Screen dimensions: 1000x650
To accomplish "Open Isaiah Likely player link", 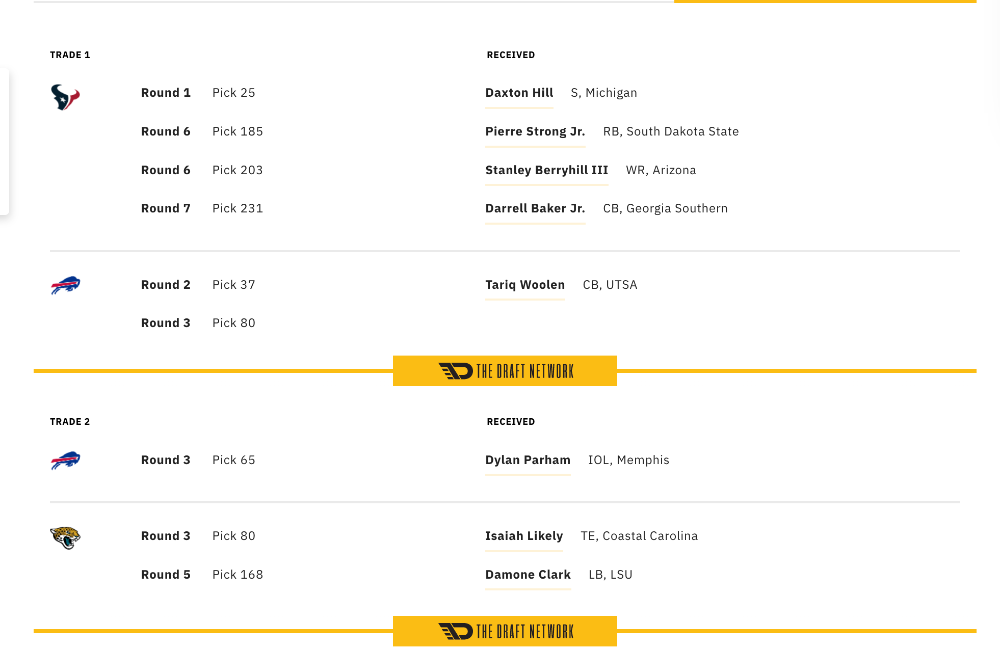I will point(524,536).
